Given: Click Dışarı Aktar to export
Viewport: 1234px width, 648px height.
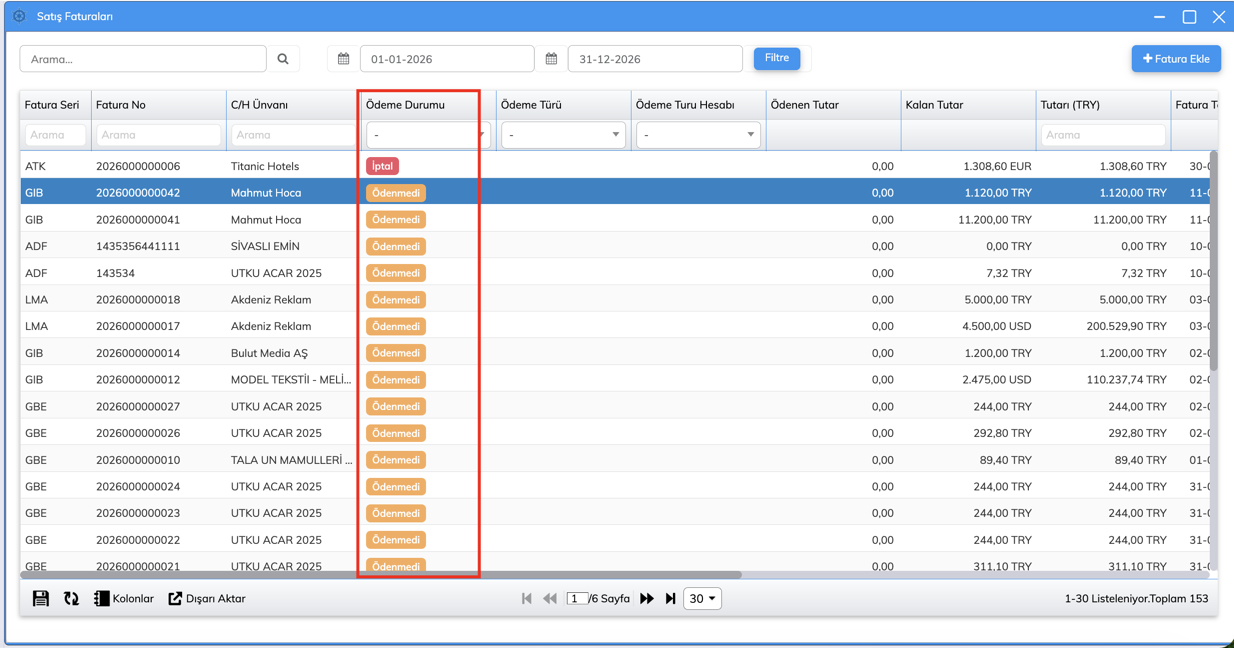Looking at the screenshot, I should (x=207, y=599).
